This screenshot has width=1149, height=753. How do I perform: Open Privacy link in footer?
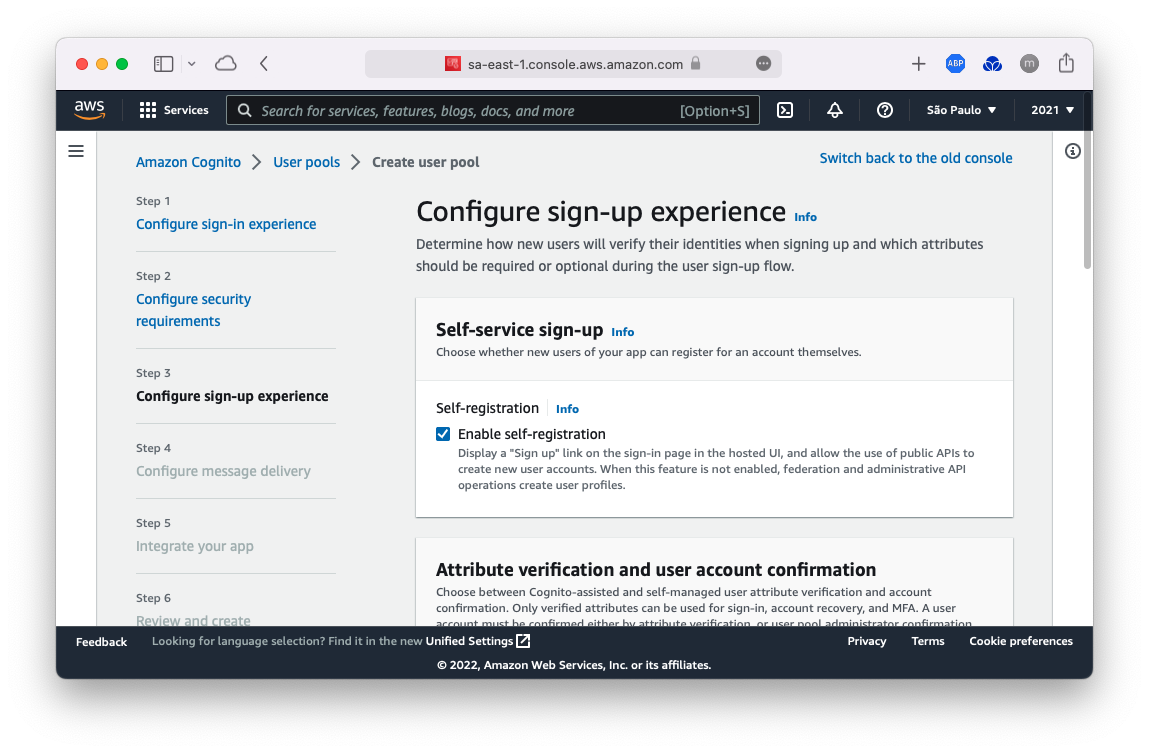tap(867, 641)
